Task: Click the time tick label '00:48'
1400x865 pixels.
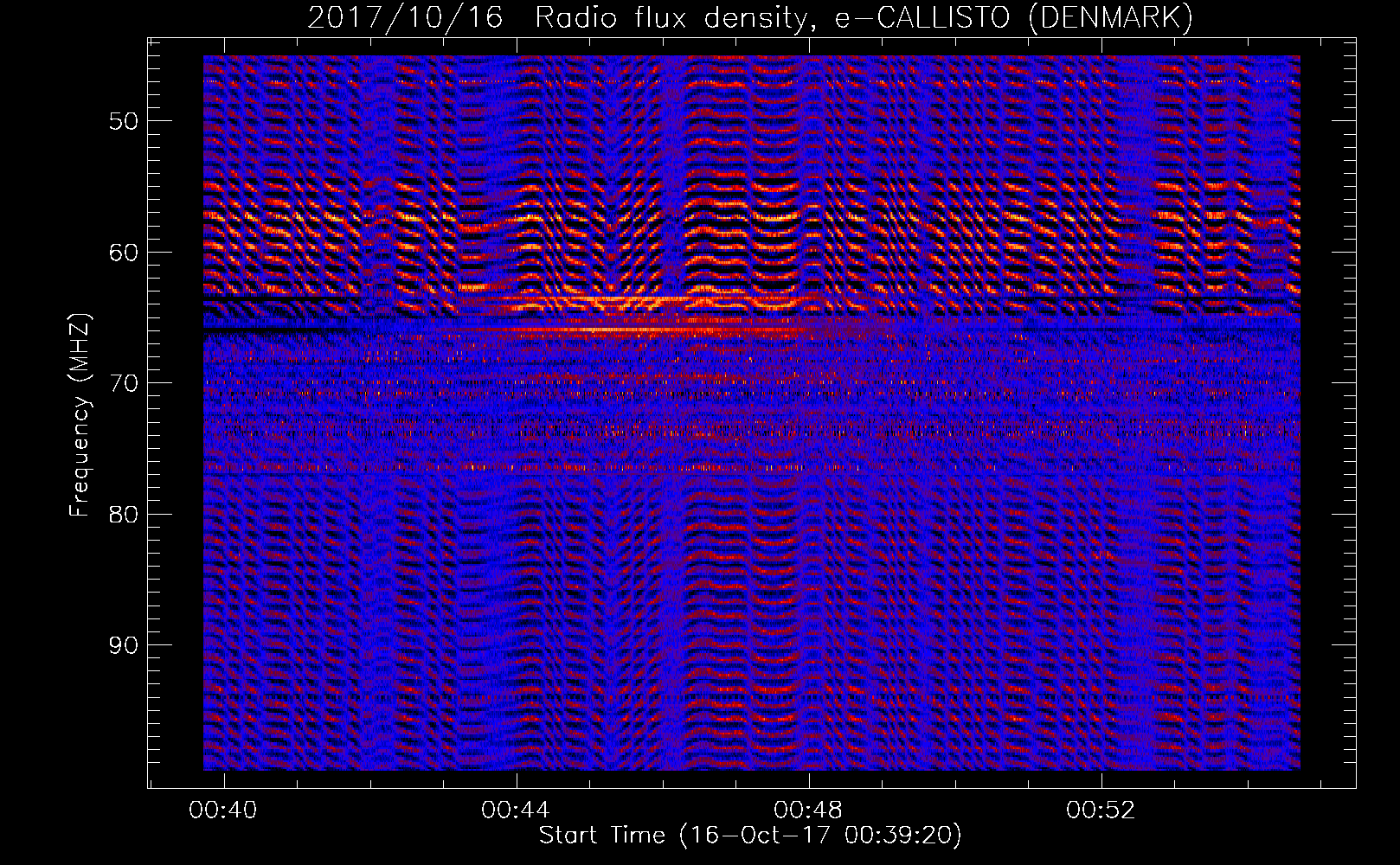Action: point(809,811)
